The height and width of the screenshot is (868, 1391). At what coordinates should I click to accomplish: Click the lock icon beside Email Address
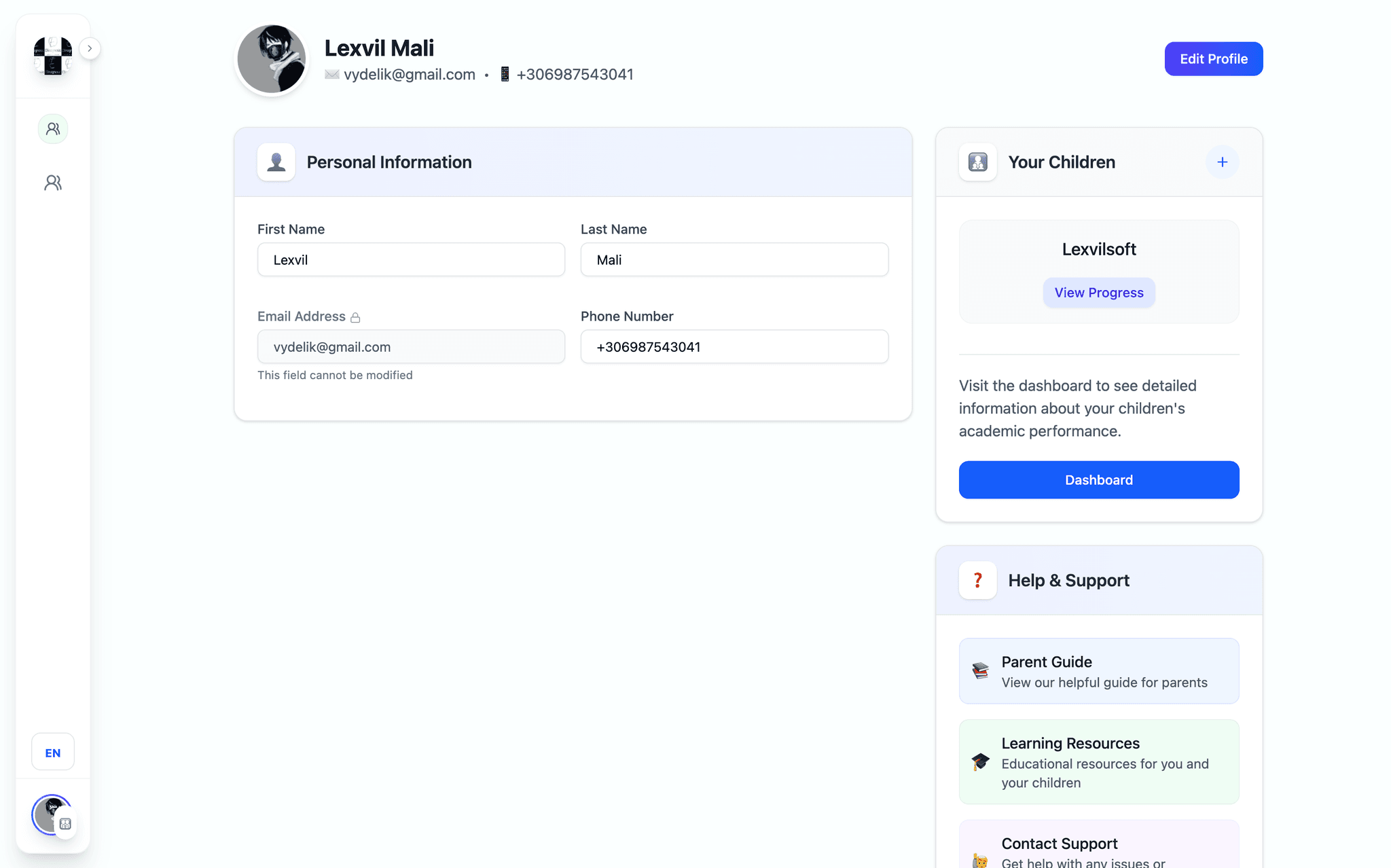tap(355, 317)
